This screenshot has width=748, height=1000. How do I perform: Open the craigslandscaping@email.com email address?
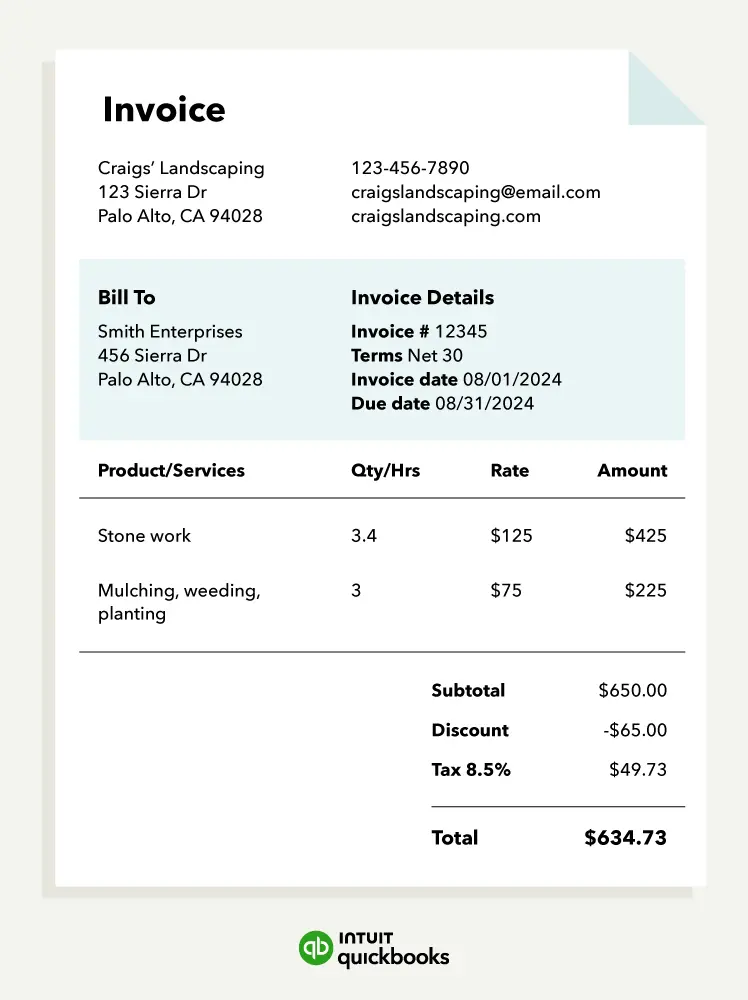click(476, 192)
